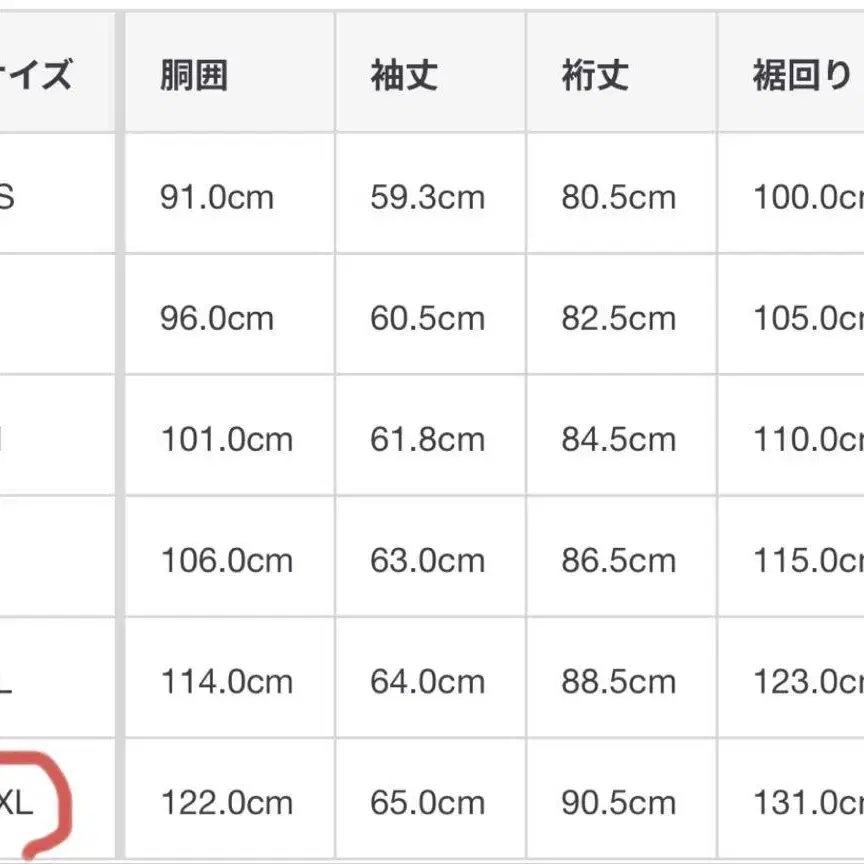Click the 63.0cm cell
This screenshot has height=864, width=864.
point(428,560)
